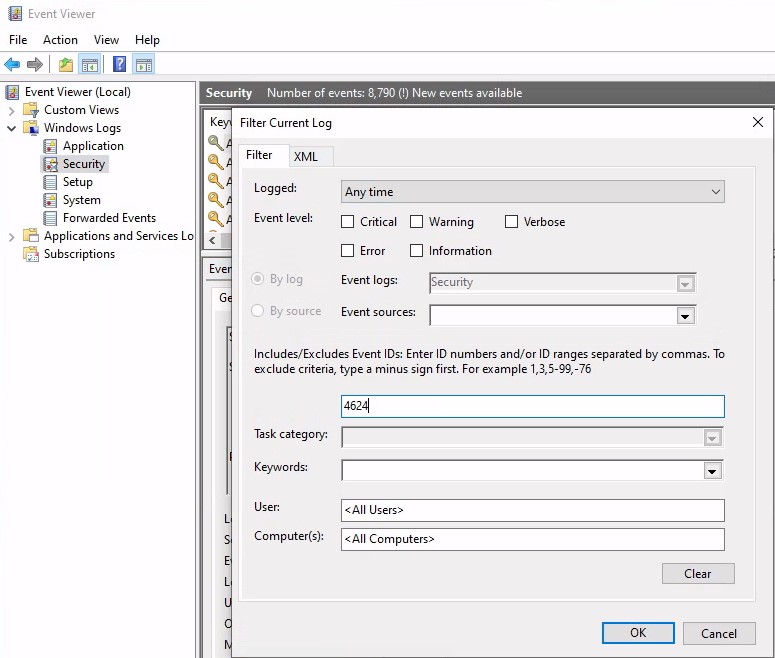Select the Setup log
The height and width of the screenshot is (658, 775).
pyautogui.click(x=78, y=182)
